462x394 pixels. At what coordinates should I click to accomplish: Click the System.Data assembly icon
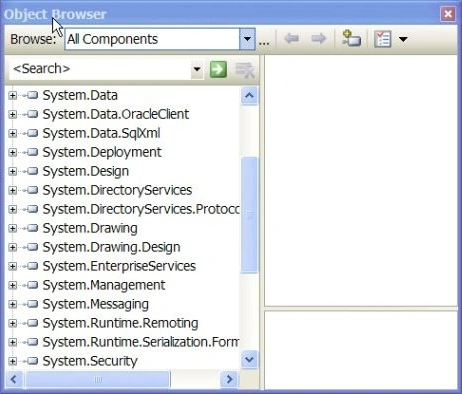click(x=32, y=95)
